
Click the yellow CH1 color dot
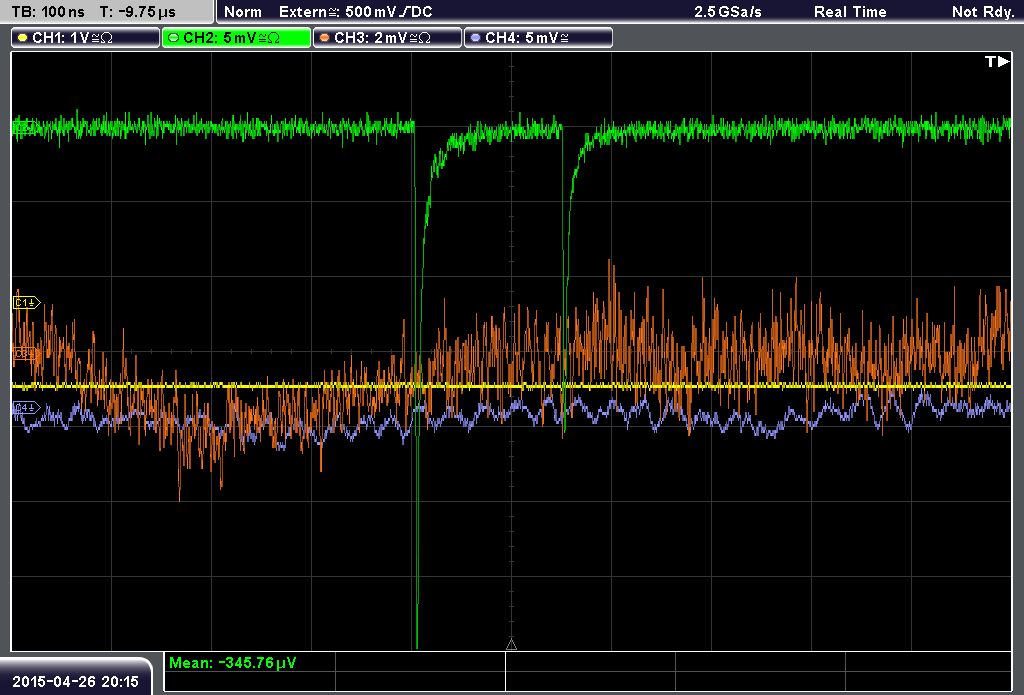tap(23, 38)
